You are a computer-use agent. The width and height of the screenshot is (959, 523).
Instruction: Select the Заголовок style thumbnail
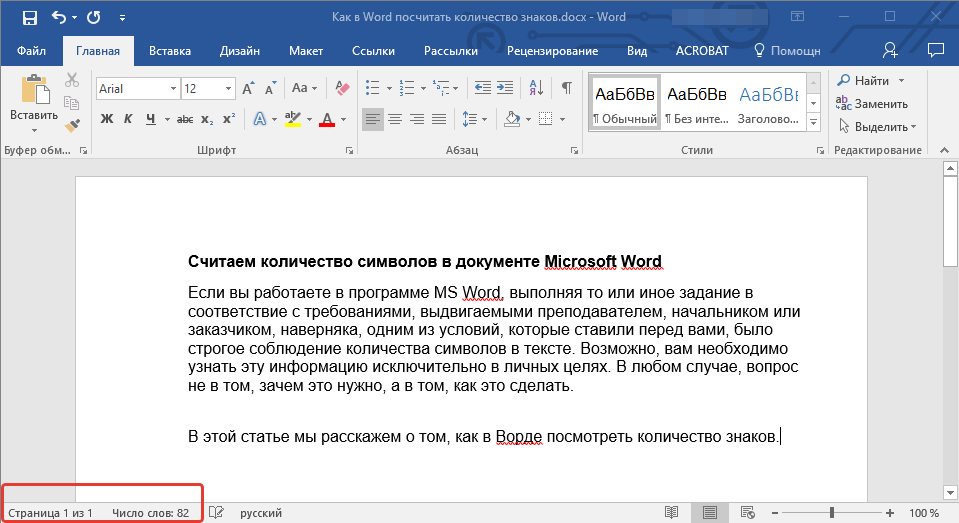768,103
